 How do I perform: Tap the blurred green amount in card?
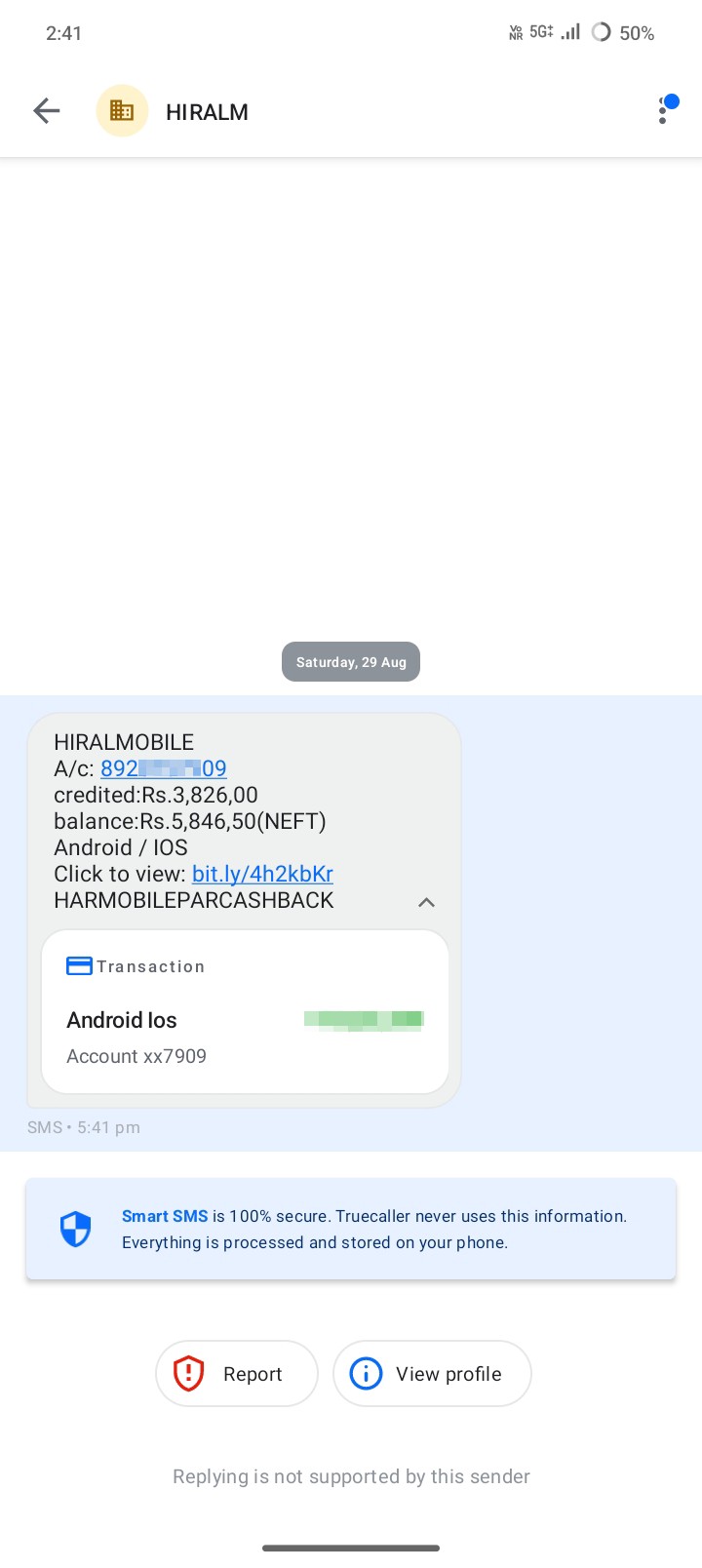[364, 1020]
